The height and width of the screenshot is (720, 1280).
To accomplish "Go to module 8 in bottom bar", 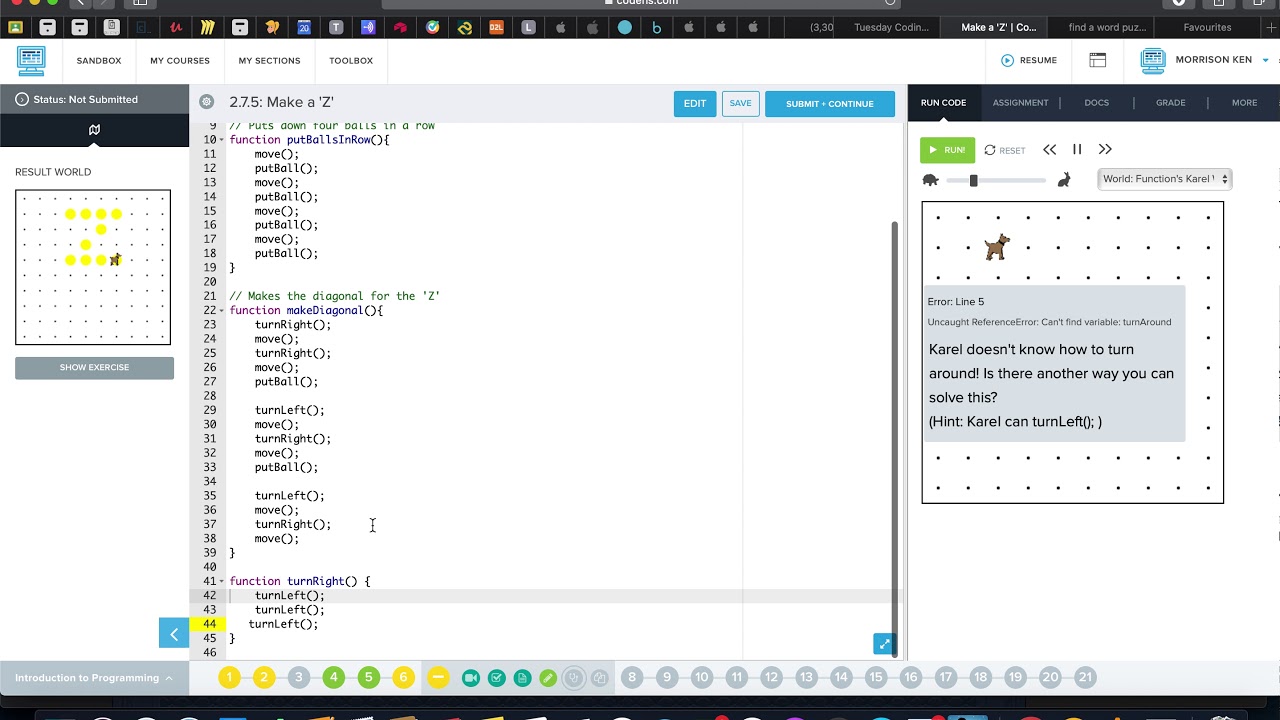I will click(632, 677).
